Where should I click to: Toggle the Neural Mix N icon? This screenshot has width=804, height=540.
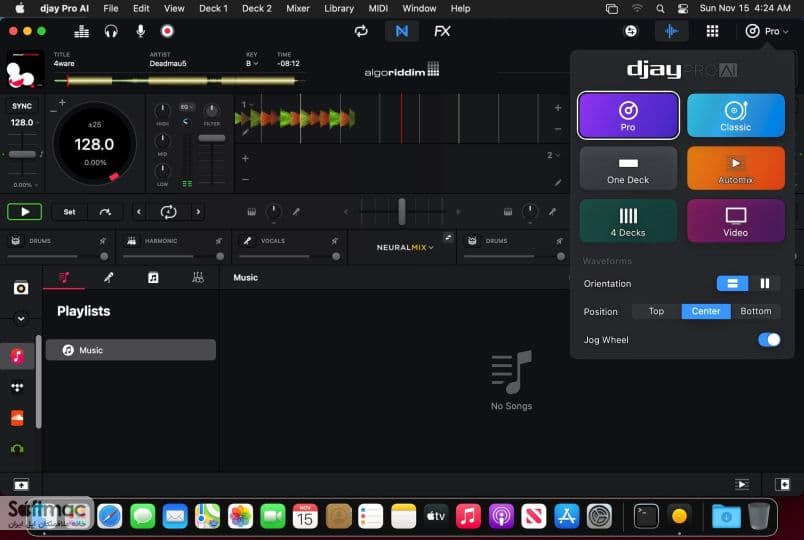(402, 31)
